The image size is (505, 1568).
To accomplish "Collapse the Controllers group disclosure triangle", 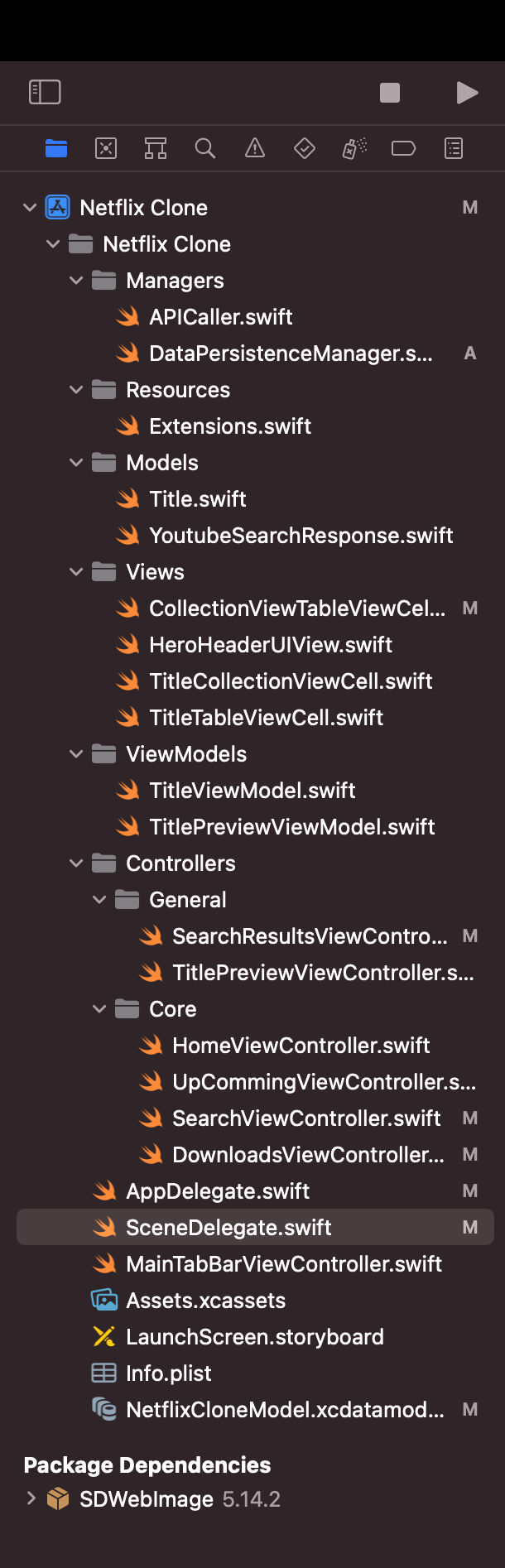I will pyautogui.click(x=76, y=863).
